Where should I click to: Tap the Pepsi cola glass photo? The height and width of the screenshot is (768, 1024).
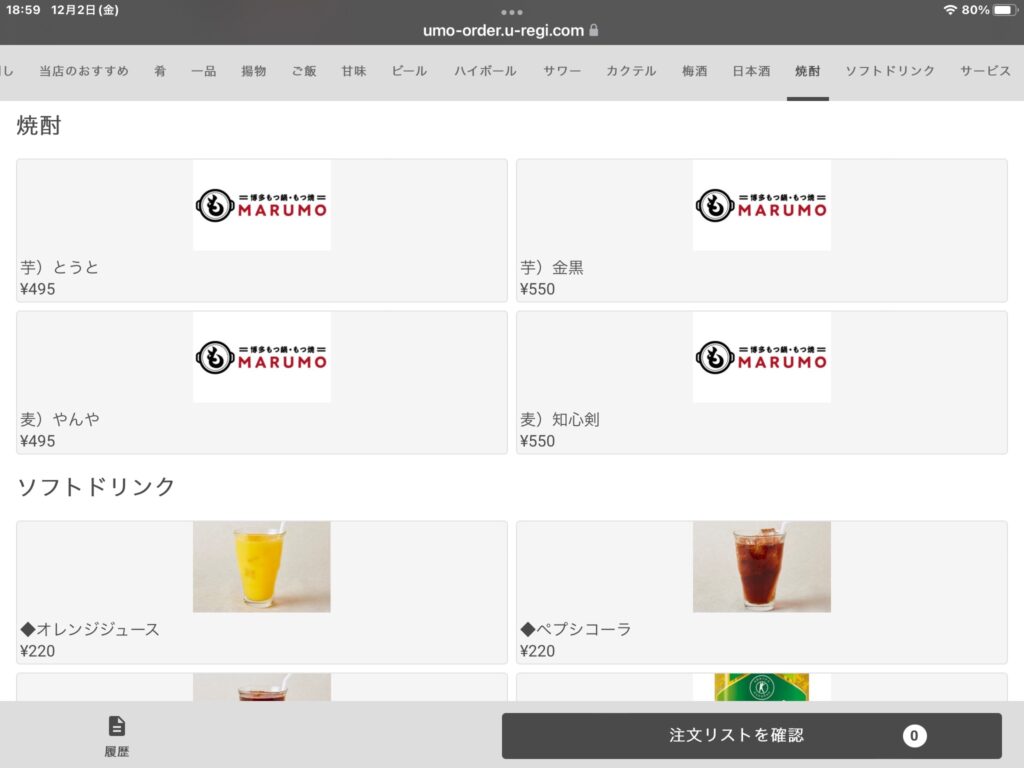click(x=761, y=567)
